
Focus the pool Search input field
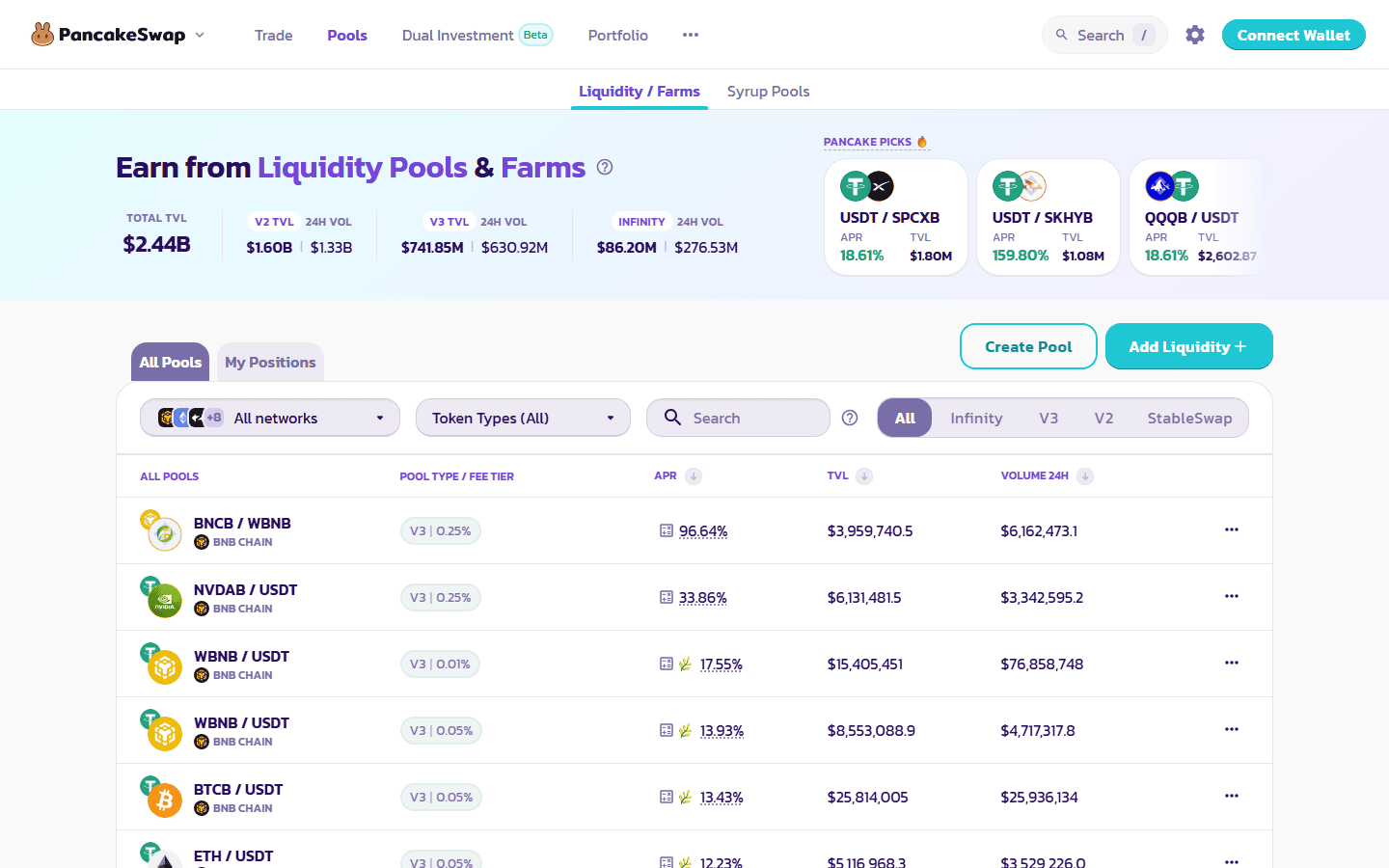738,418
